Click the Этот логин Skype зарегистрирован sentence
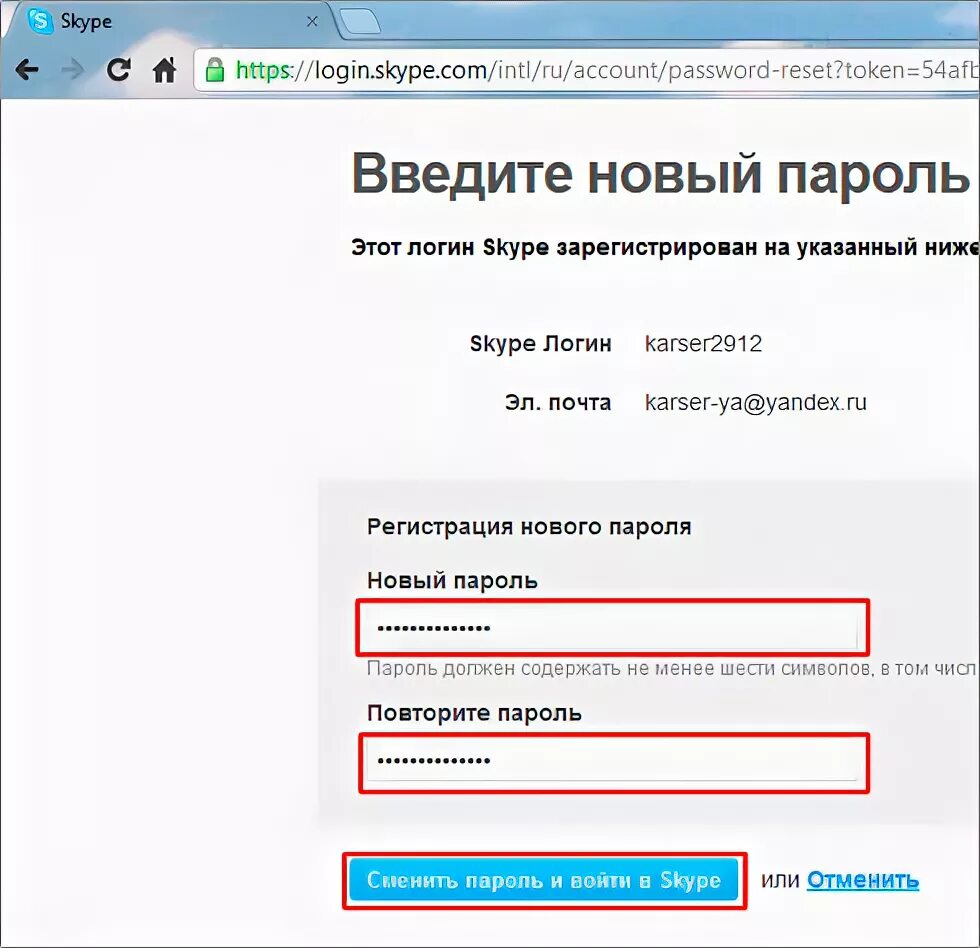 tap(665, 247)
